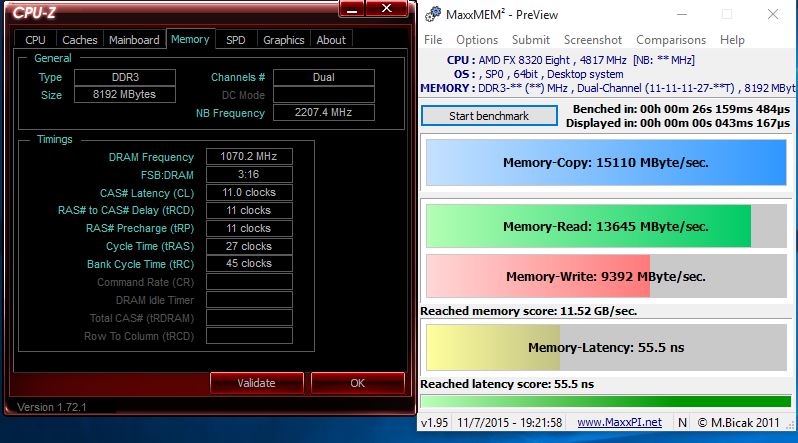Open the Submit menu in MaxxMEM
The height and width of the screenshot is (443, 798).
[531, 40]
